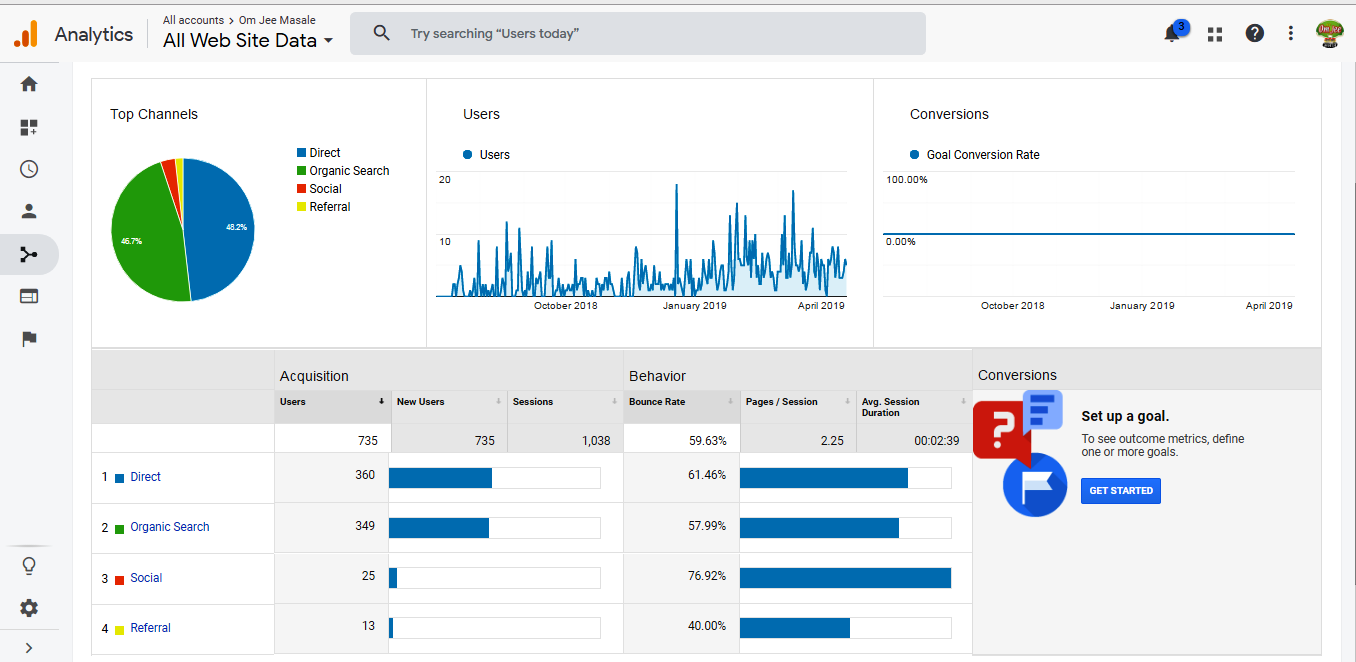Open Discover lightbulb icon in sidebar
Image resolution: width=1356 pixels, height=662 pixels.
coord(29,566)
